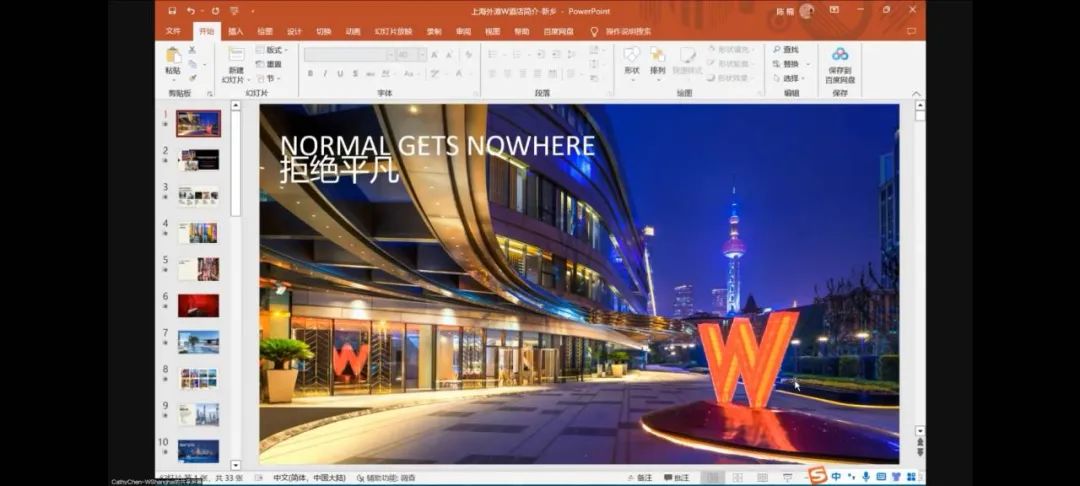This screenshot has height=486, width=1080.
Task: Toggle the Notes (备注) pane
Action: coord(639,478)
